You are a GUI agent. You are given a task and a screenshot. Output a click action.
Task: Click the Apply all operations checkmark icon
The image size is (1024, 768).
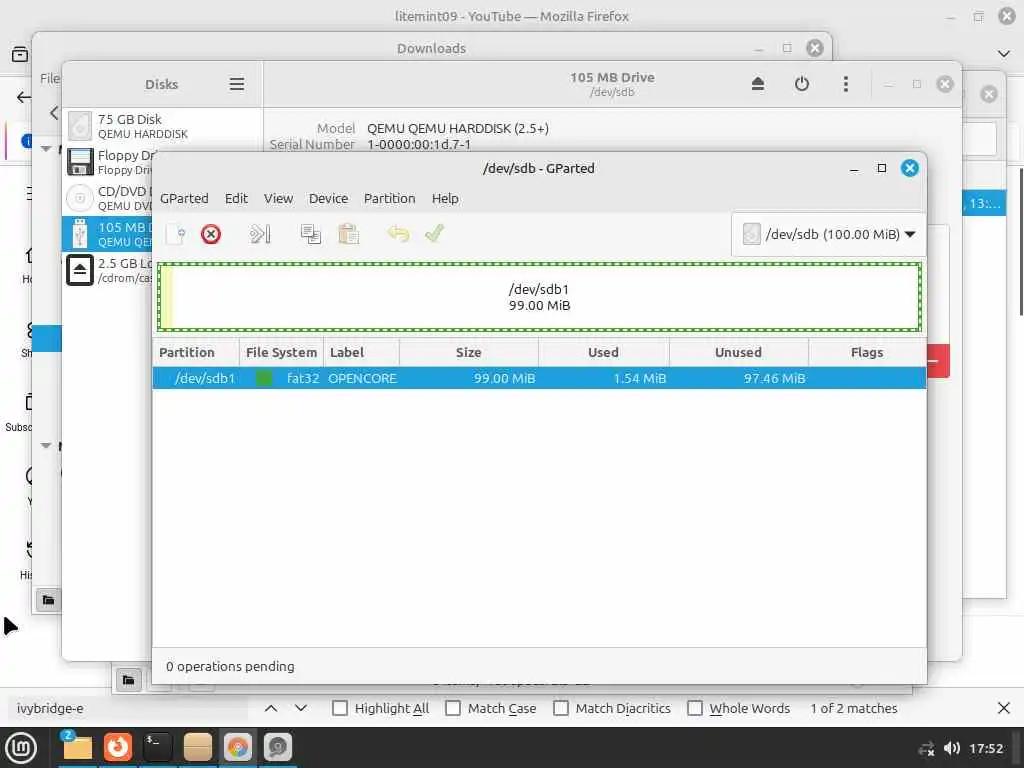coord(434,234)
